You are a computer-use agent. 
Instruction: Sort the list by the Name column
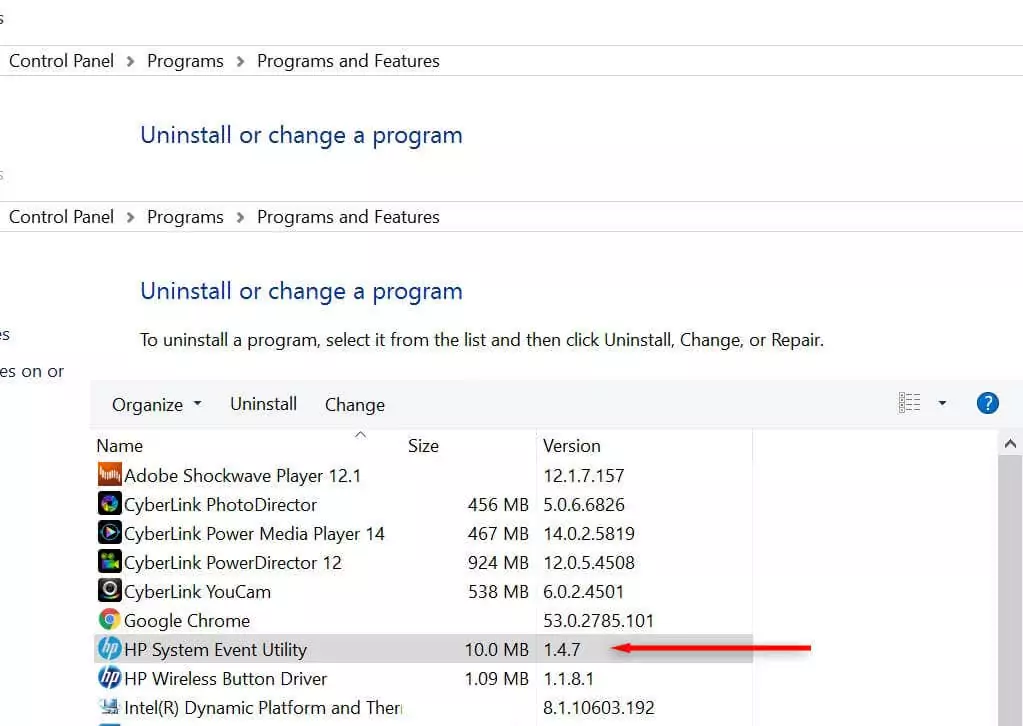119,446
